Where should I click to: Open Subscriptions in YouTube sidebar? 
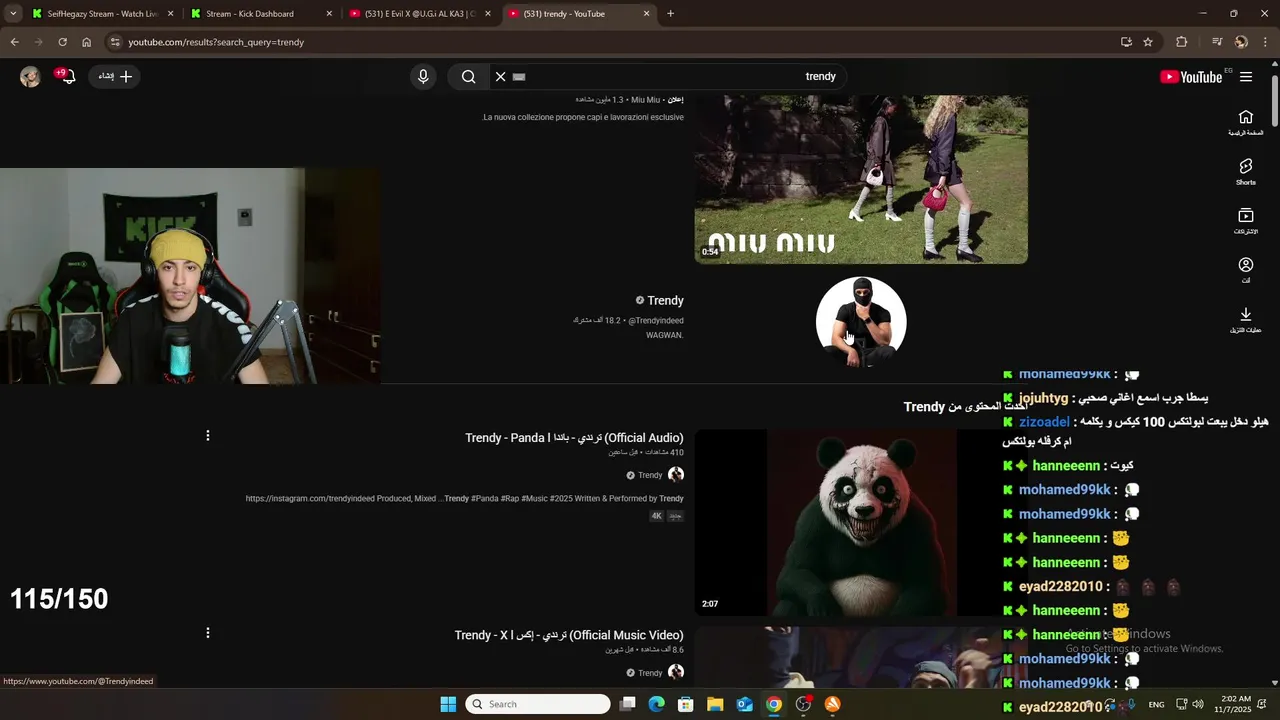coord(1246,221)
